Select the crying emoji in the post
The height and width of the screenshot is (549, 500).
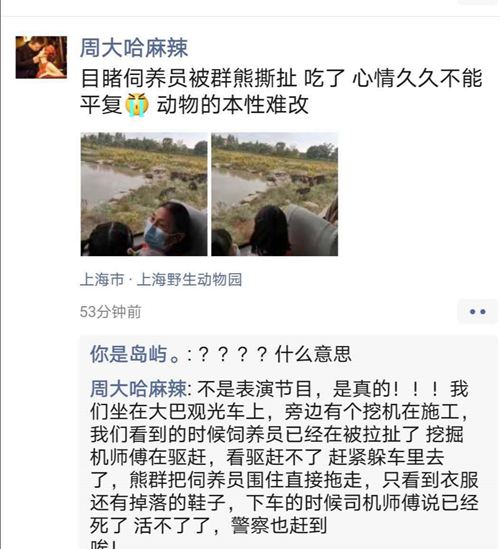coord(137,105)
